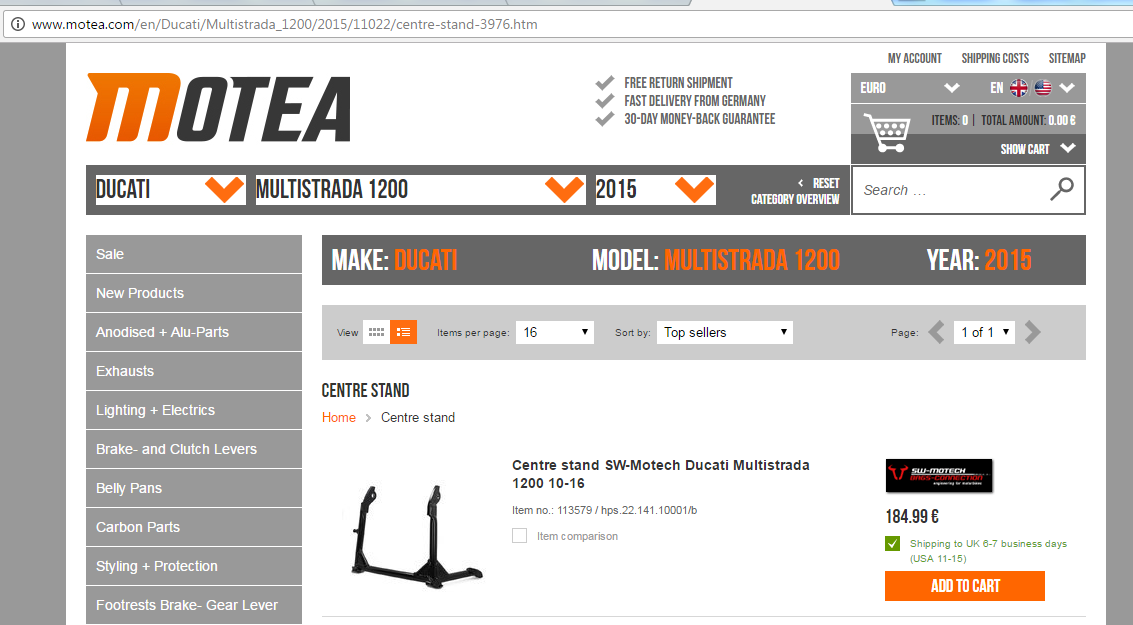Select the UK flag language
Image resolution: width=1133 pixels, height=625 pixels.
[1018, 88]
